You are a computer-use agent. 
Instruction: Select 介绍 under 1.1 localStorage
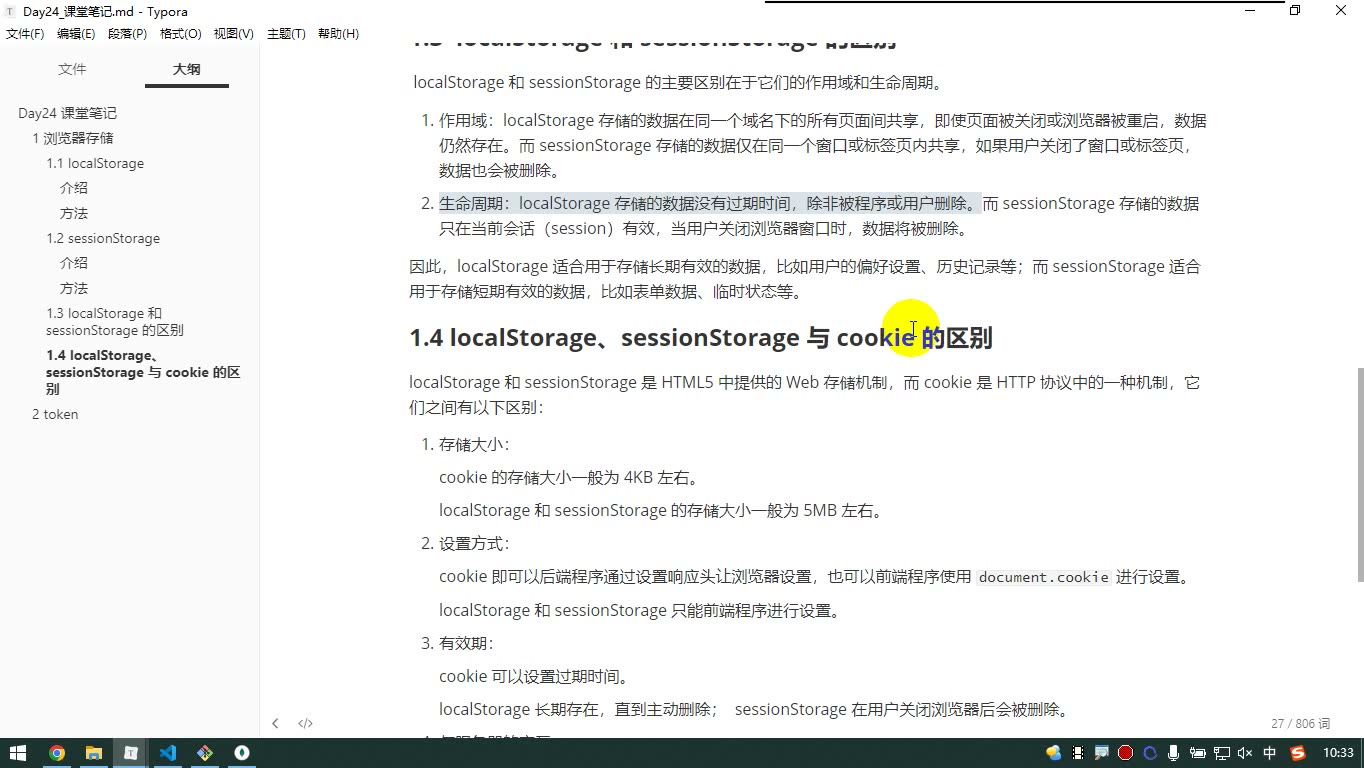coord(74,188)
